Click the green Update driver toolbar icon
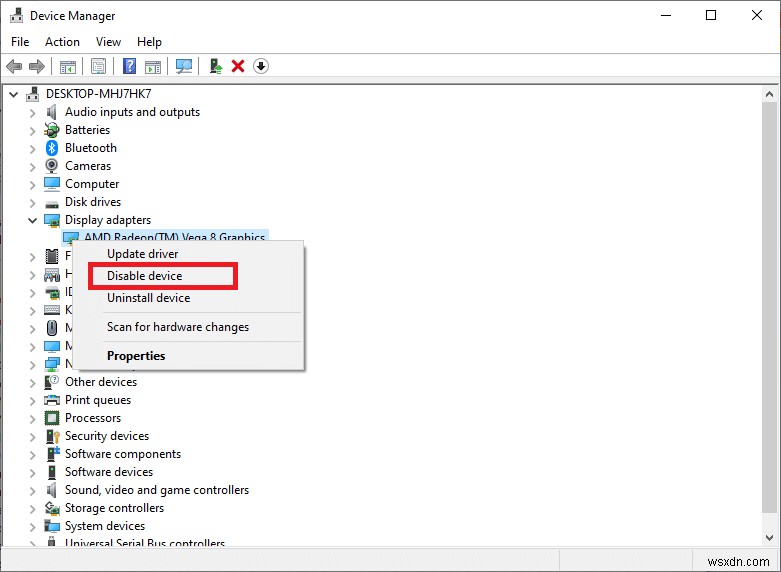The height and width of the screenshot is (572, 781). point(215,66)
